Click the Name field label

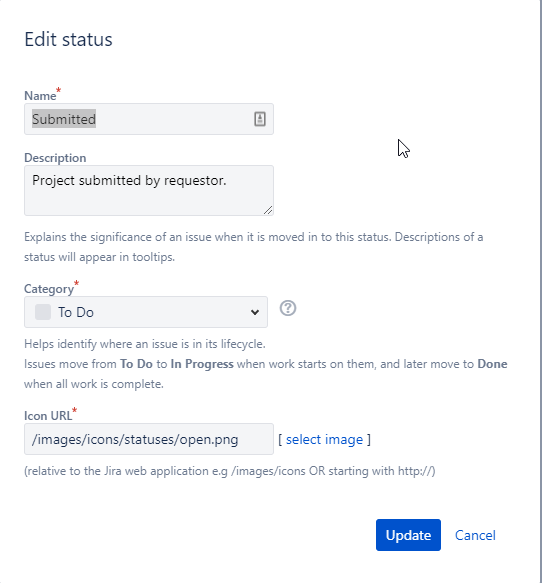click(40, 96)
